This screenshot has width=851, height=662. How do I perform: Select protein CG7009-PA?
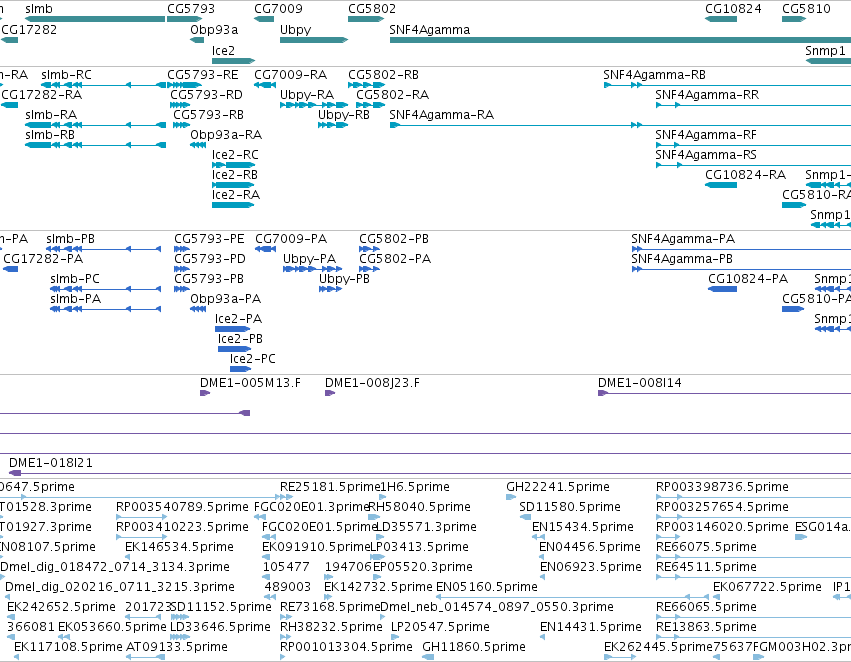(x=265, y=249)
